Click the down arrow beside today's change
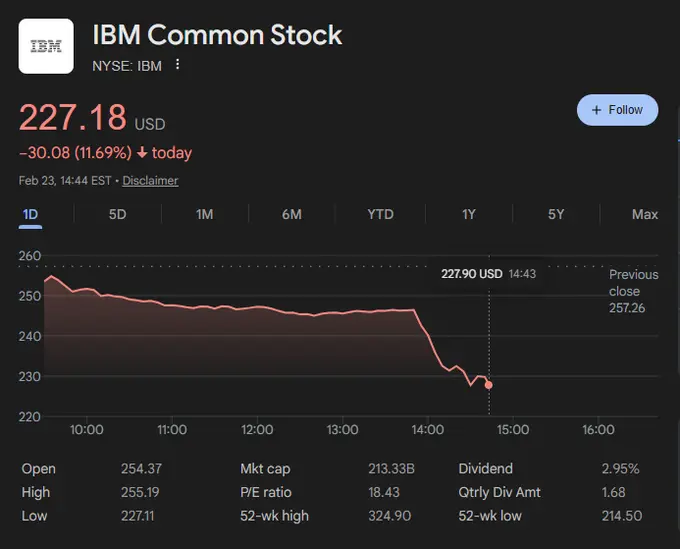 click(142, 153)
